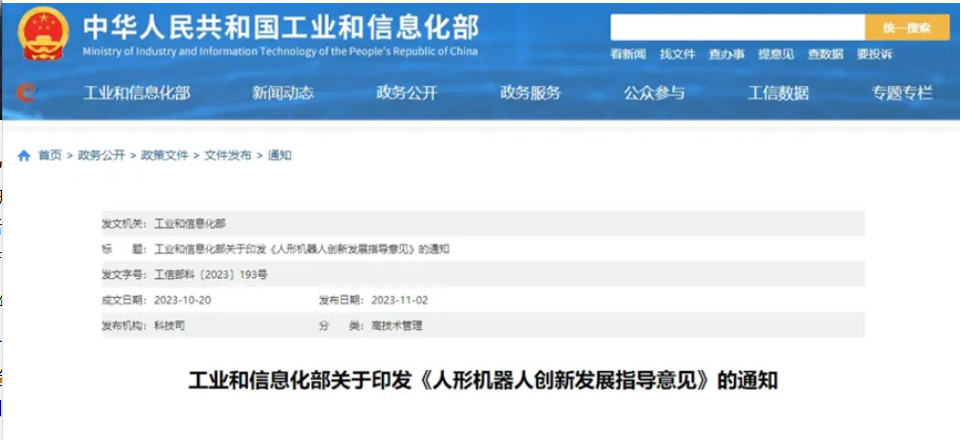Click inside the site search field
The width and height of the screenshot is (961, 440).
[737, 28]
